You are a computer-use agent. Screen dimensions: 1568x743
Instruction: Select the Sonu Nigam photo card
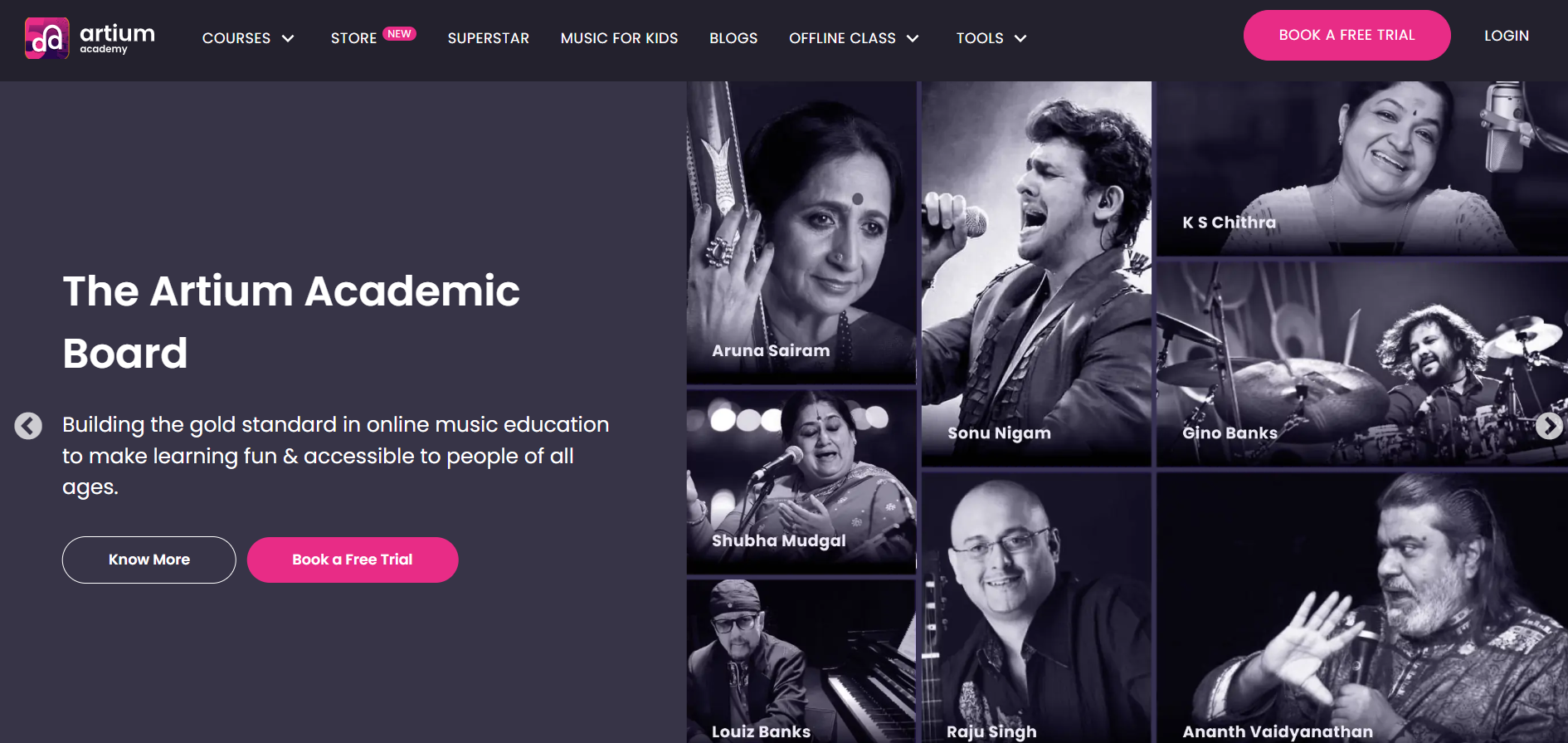click(1036, 274)
